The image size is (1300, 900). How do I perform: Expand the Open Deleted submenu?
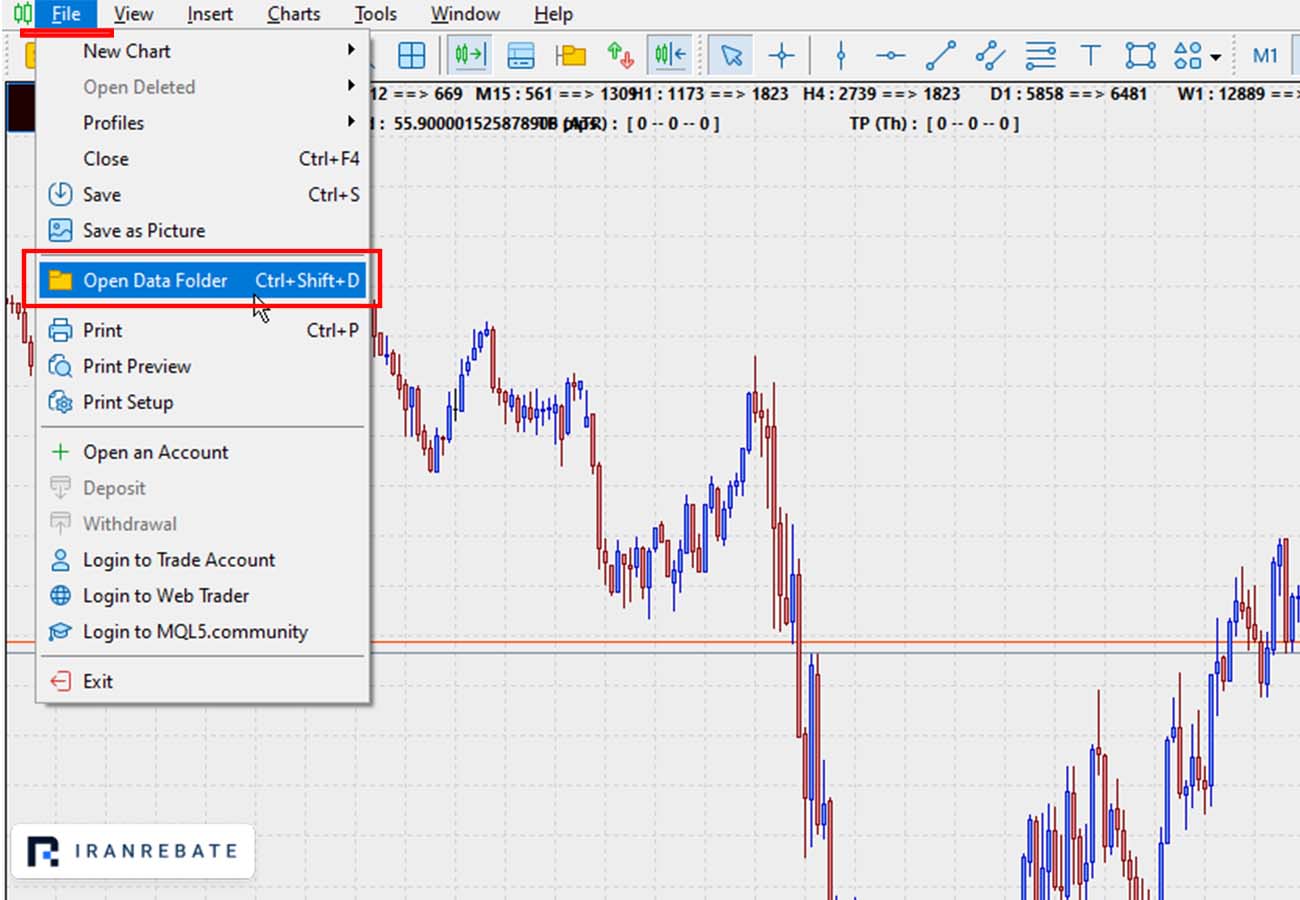click(203, 87)
